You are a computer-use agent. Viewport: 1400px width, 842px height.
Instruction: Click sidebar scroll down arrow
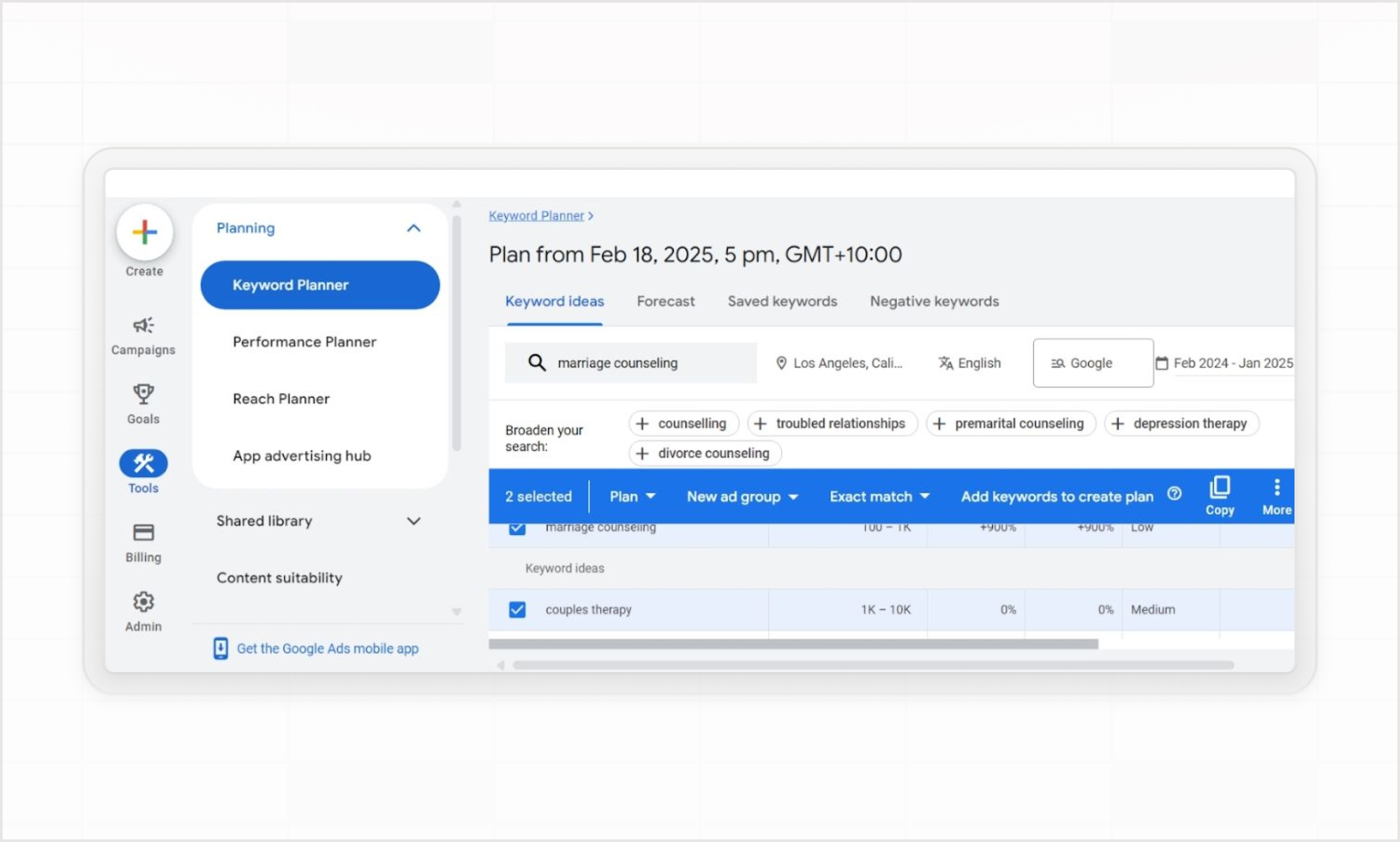point(456,612)
